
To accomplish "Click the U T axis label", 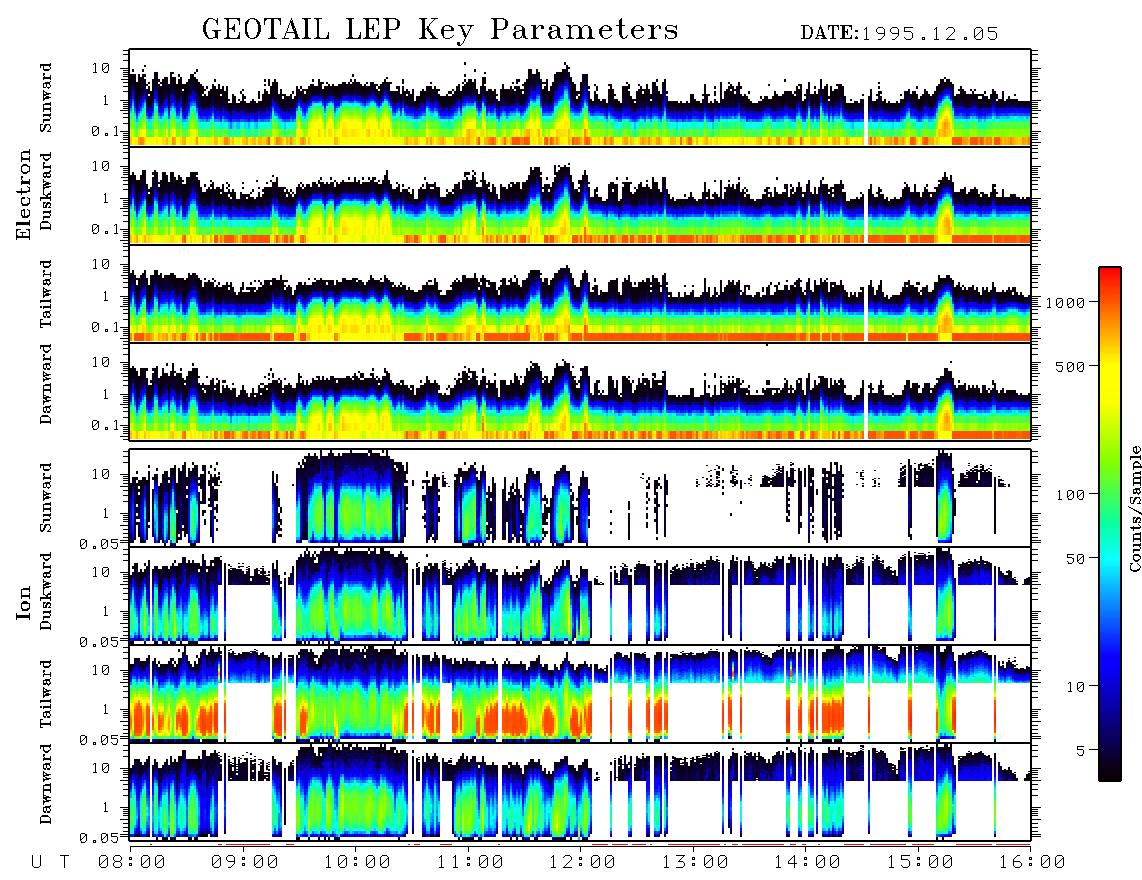I will click(50, 862).
